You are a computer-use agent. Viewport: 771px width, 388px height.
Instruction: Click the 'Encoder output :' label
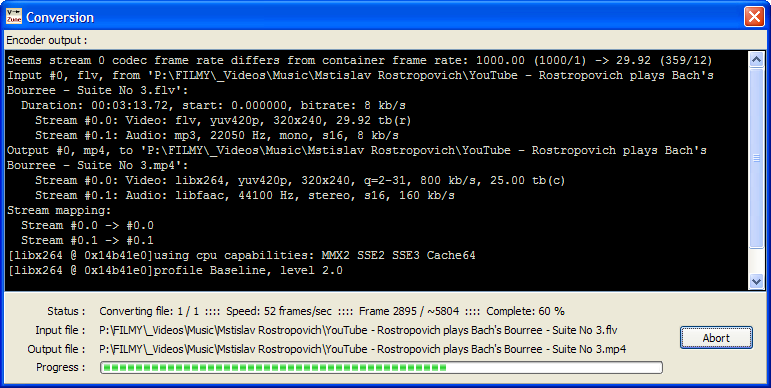click(47, 40)
